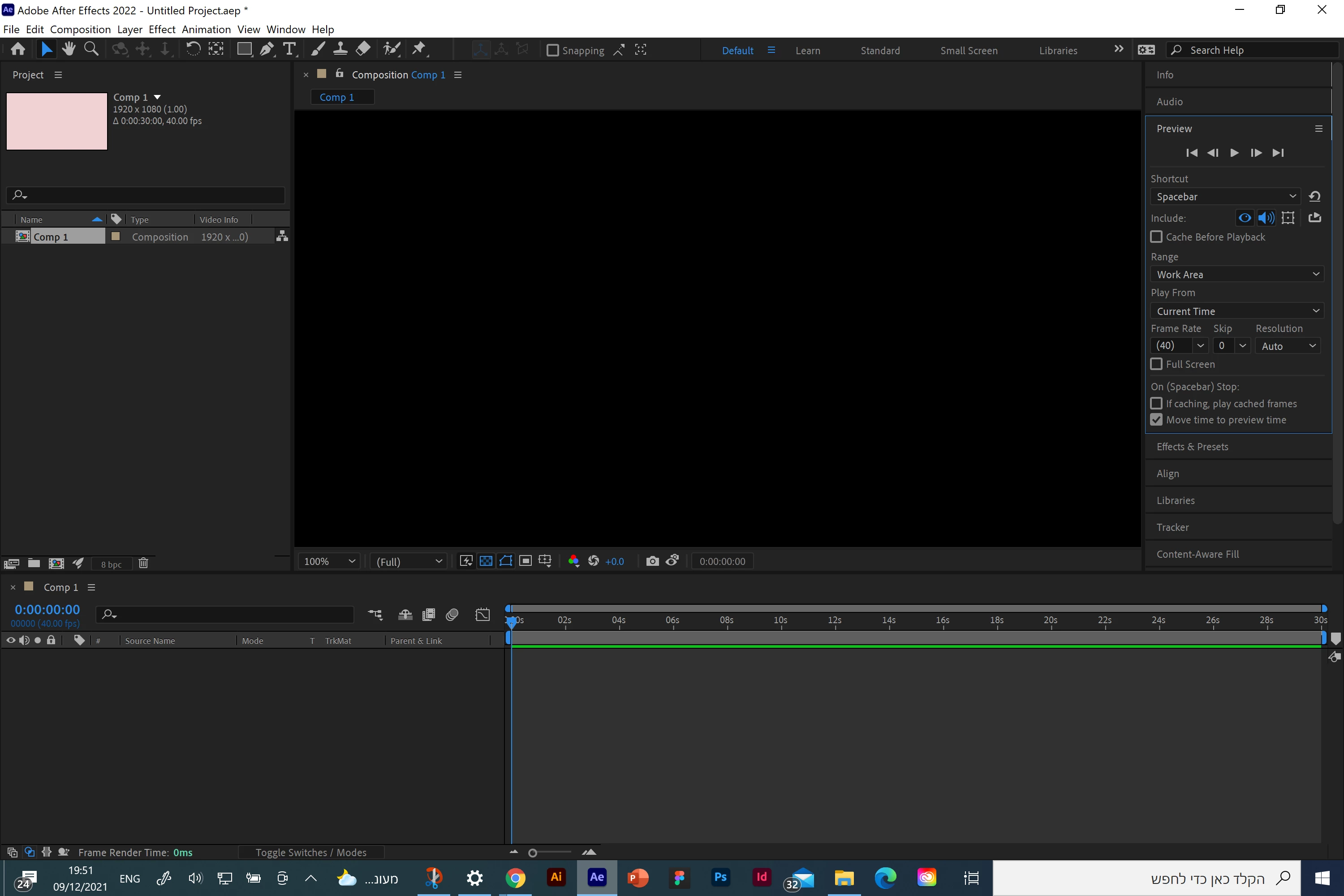Expand the Spacebar shortcut dropdown
Viewport: 1344px width, 896px height.
(x=1225, y=197)
